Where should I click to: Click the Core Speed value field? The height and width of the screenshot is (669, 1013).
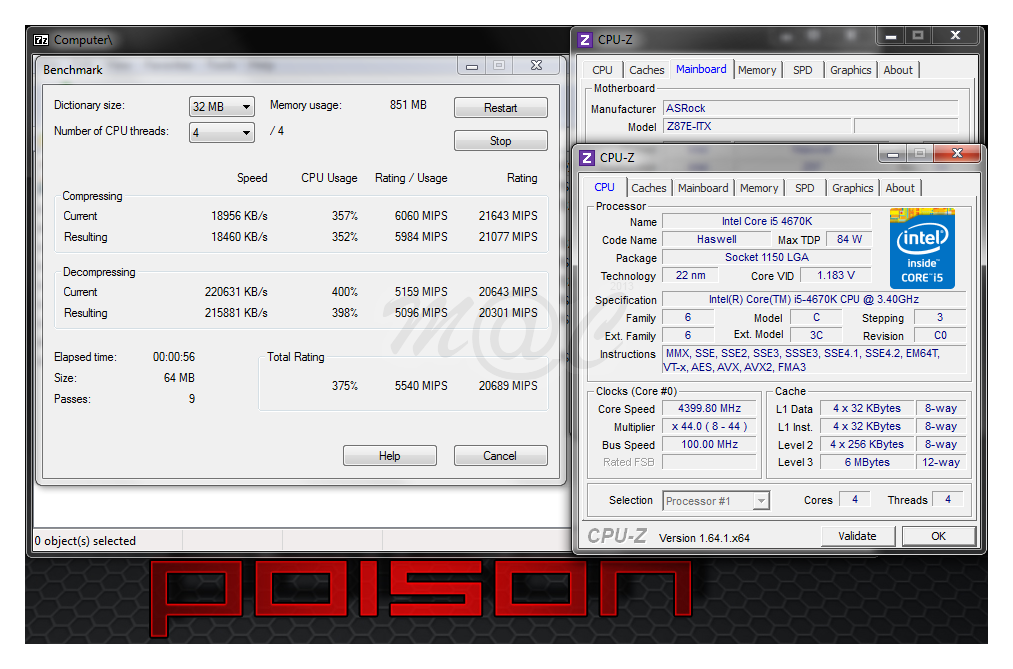712,409
